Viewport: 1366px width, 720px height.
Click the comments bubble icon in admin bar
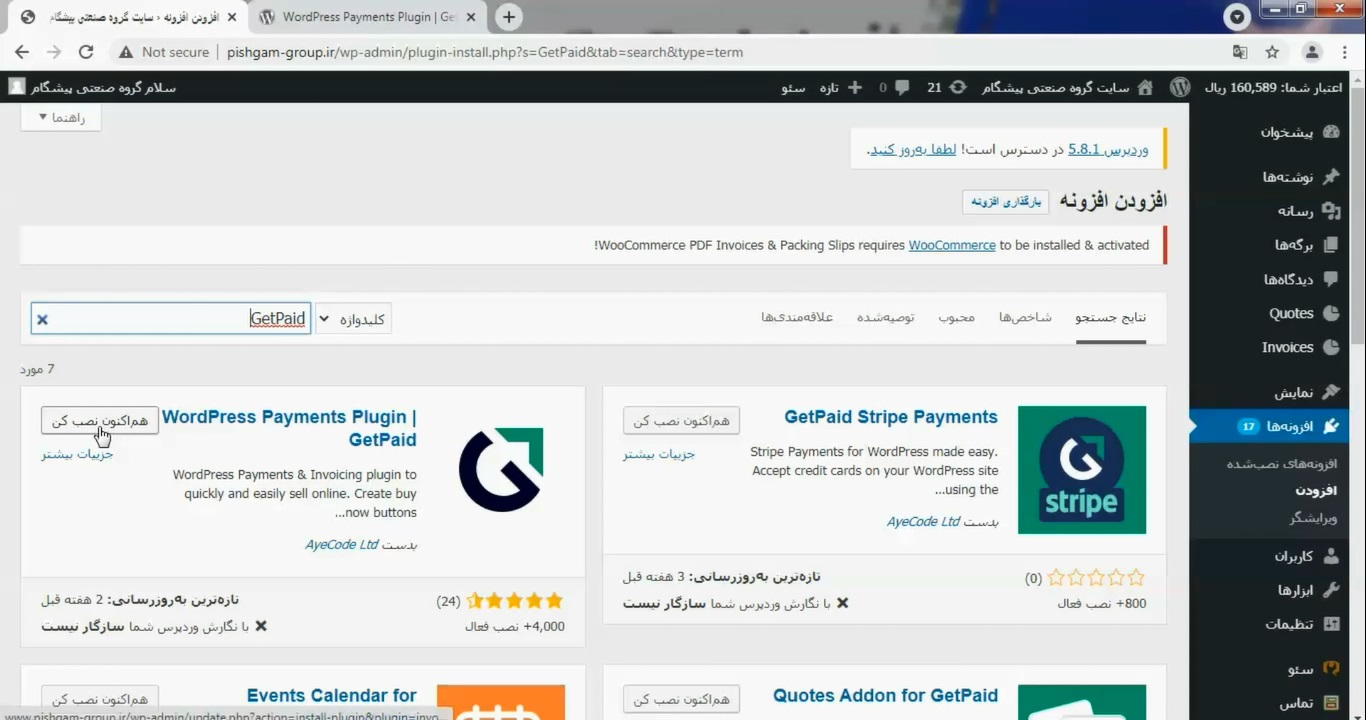902,88
